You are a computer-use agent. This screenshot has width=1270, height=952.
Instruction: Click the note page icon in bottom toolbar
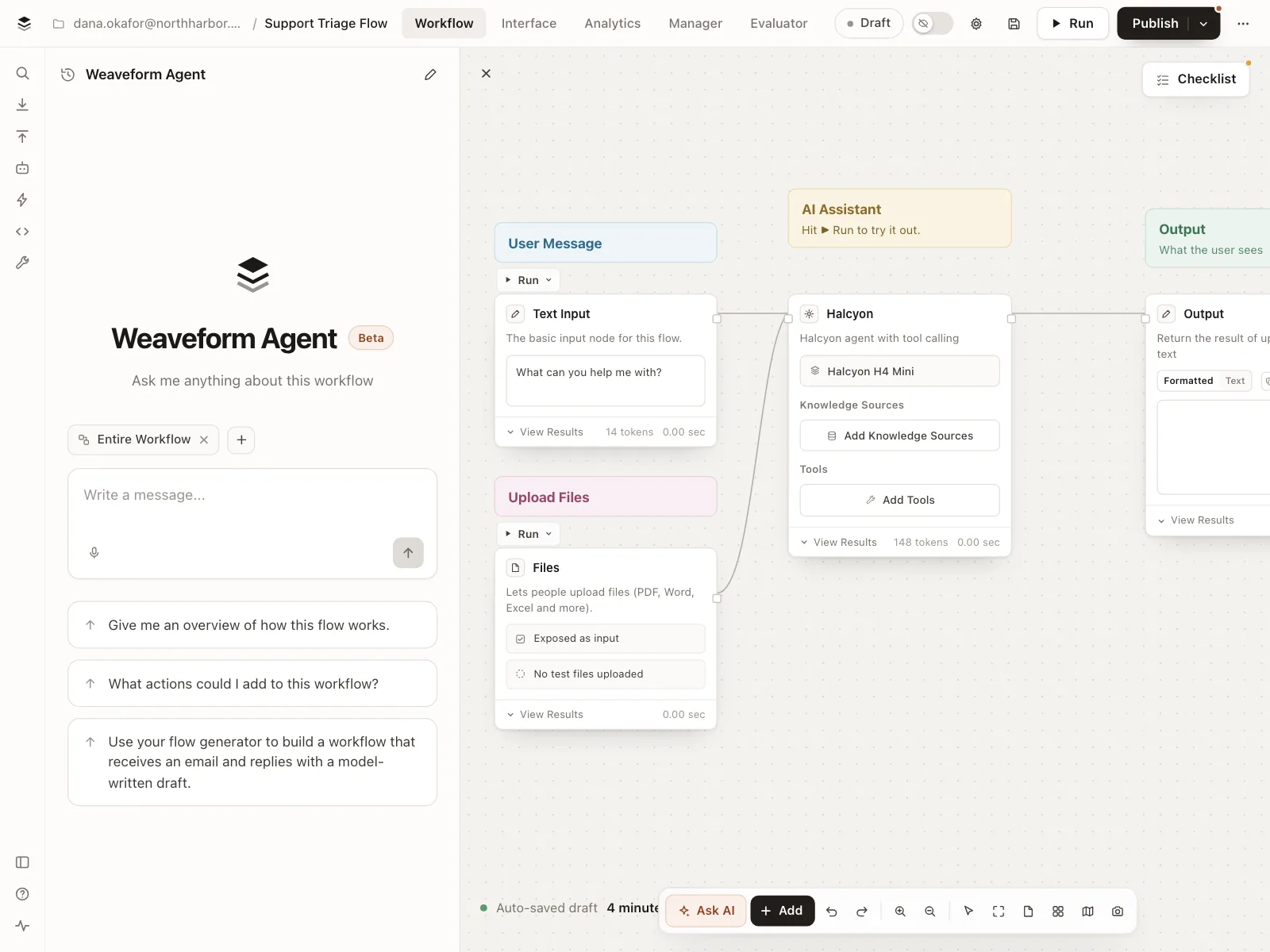tap(1028, 912)
